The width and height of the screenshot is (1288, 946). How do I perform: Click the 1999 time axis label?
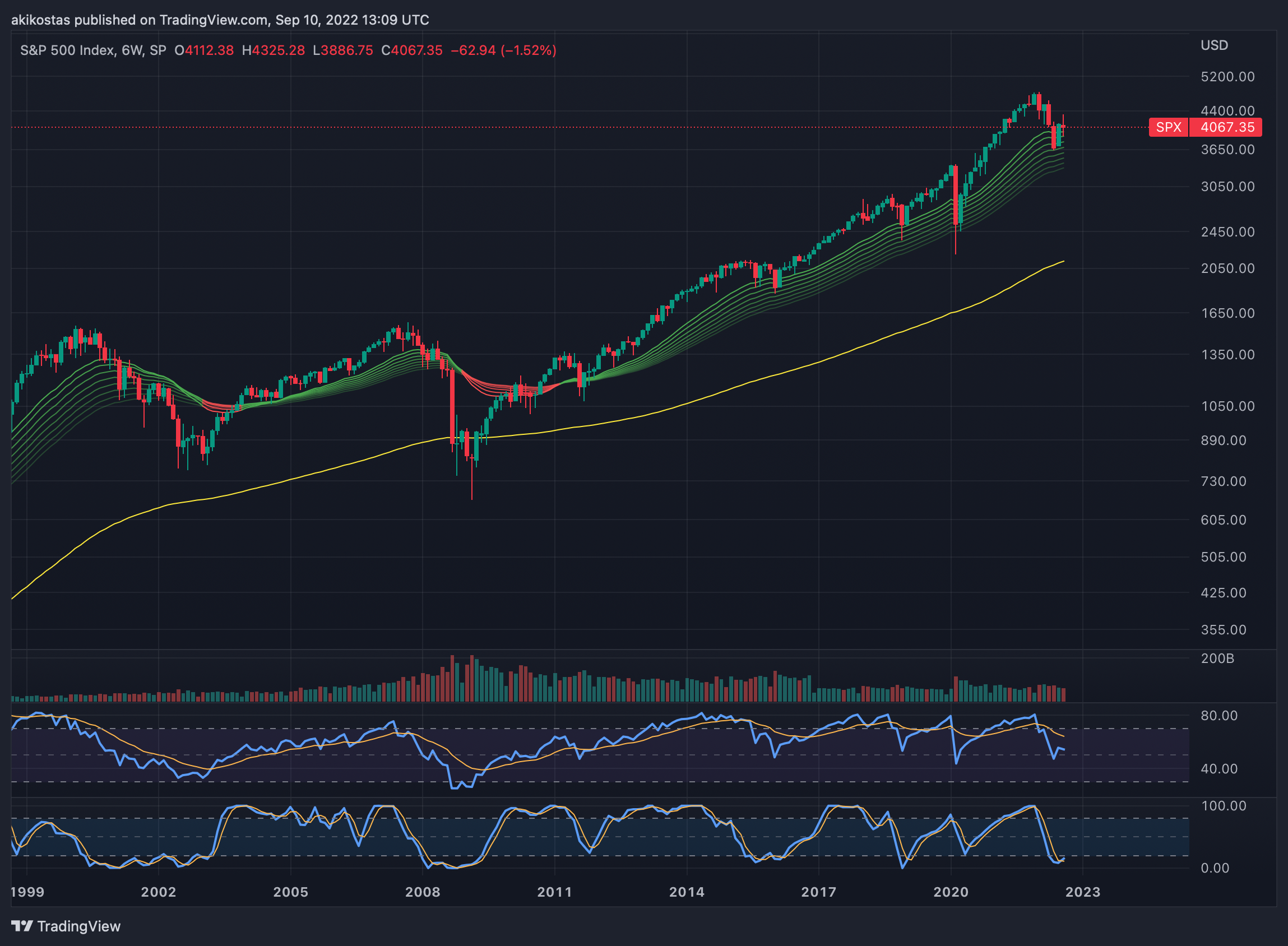[27, 892]
